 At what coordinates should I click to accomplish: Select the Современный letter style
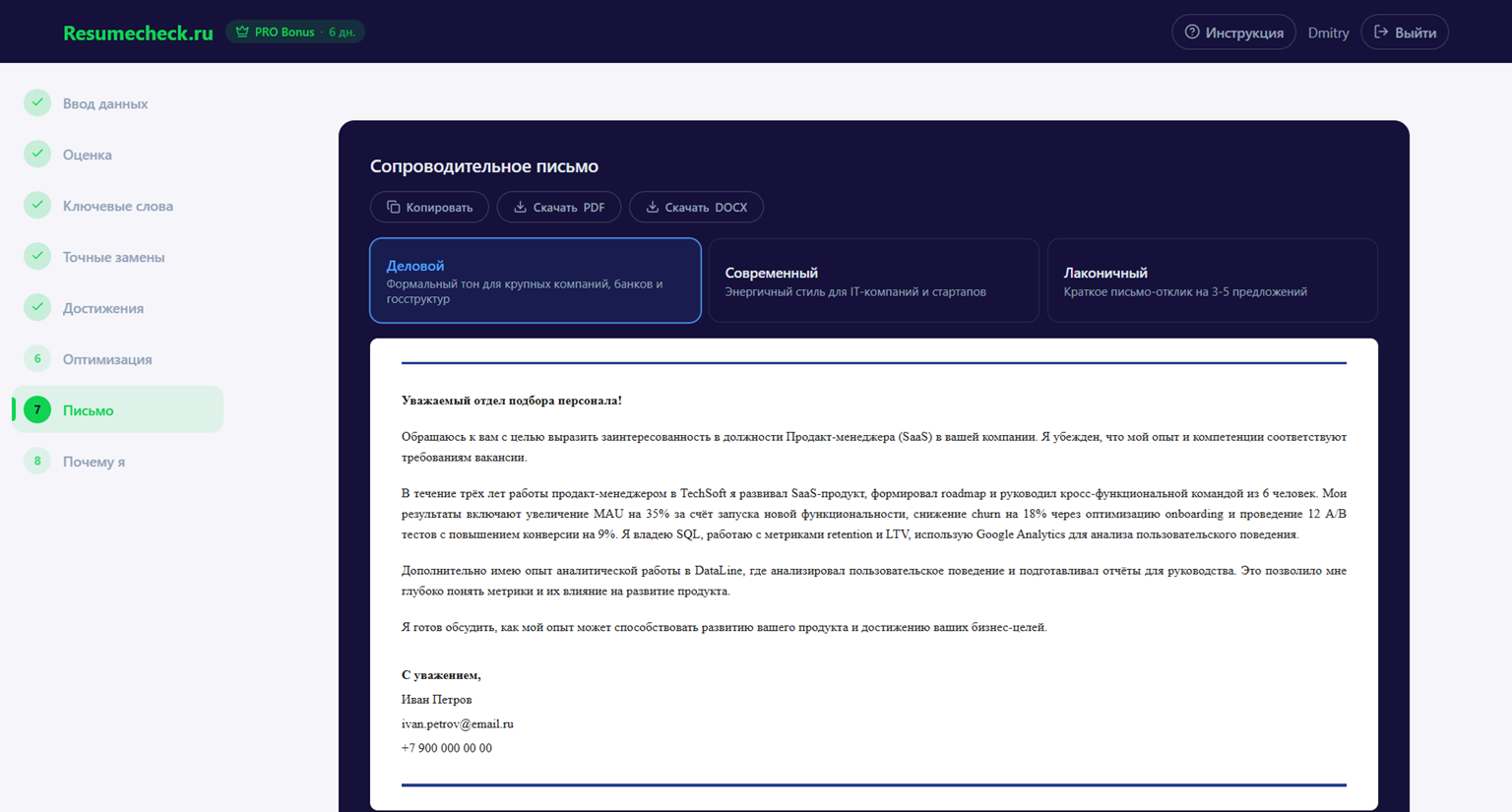[873, 280]
